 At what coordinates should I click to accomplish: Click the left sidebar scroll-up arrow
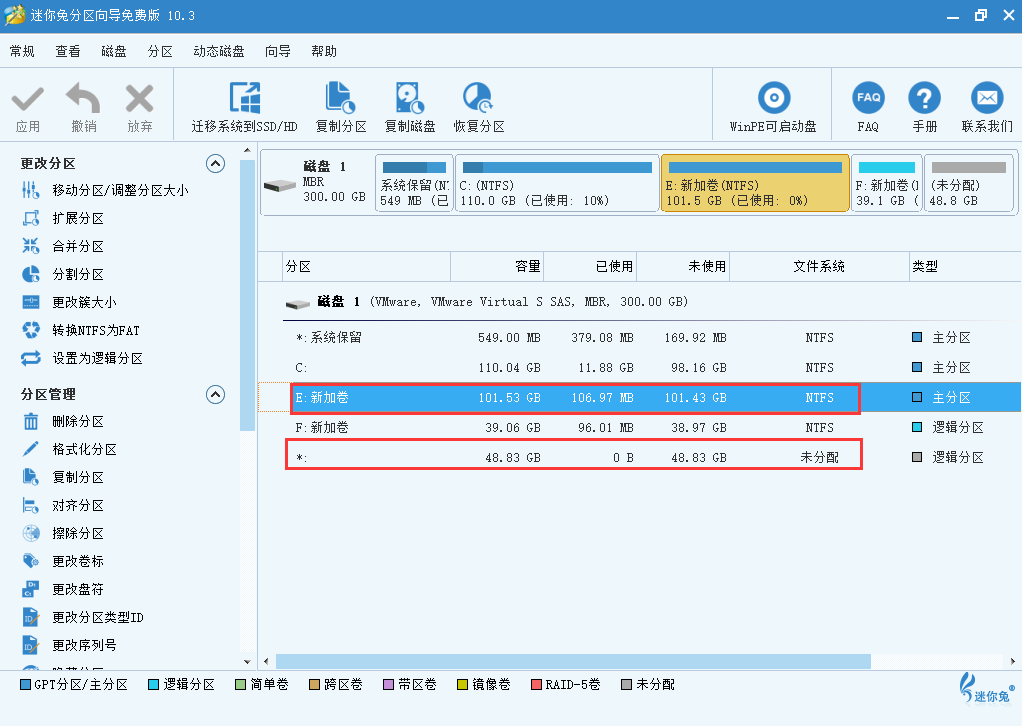coord(247,151)
